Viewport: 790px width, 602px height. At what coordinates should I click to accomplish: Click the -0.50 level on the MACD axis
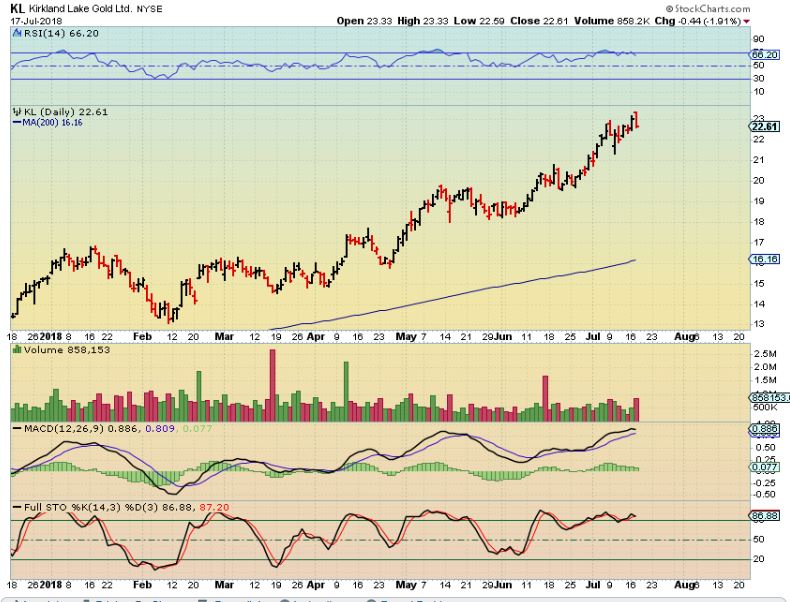765,494
